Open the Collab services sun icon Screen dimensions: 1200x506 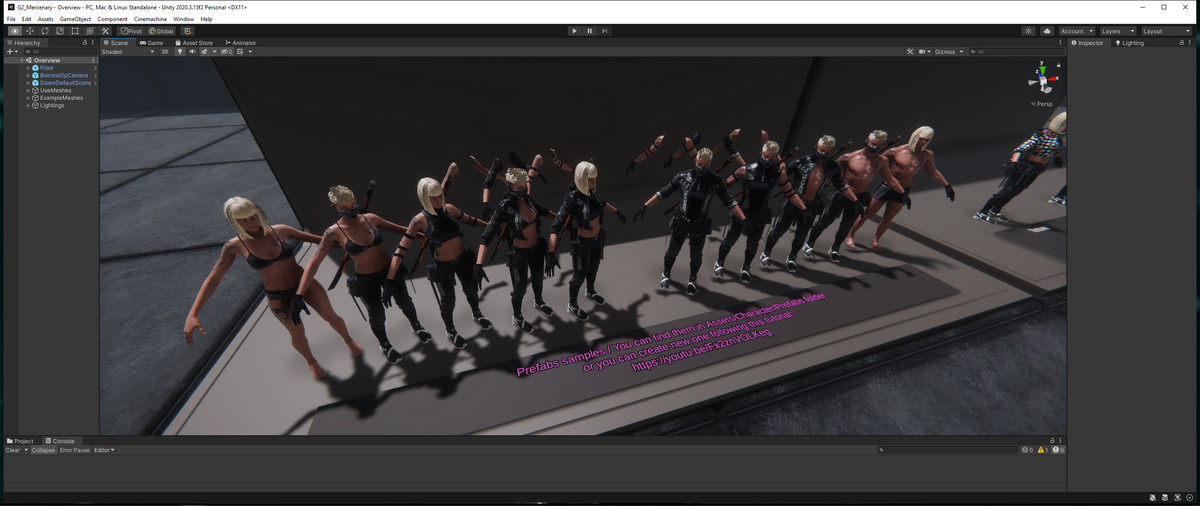tap(1028, 31)
